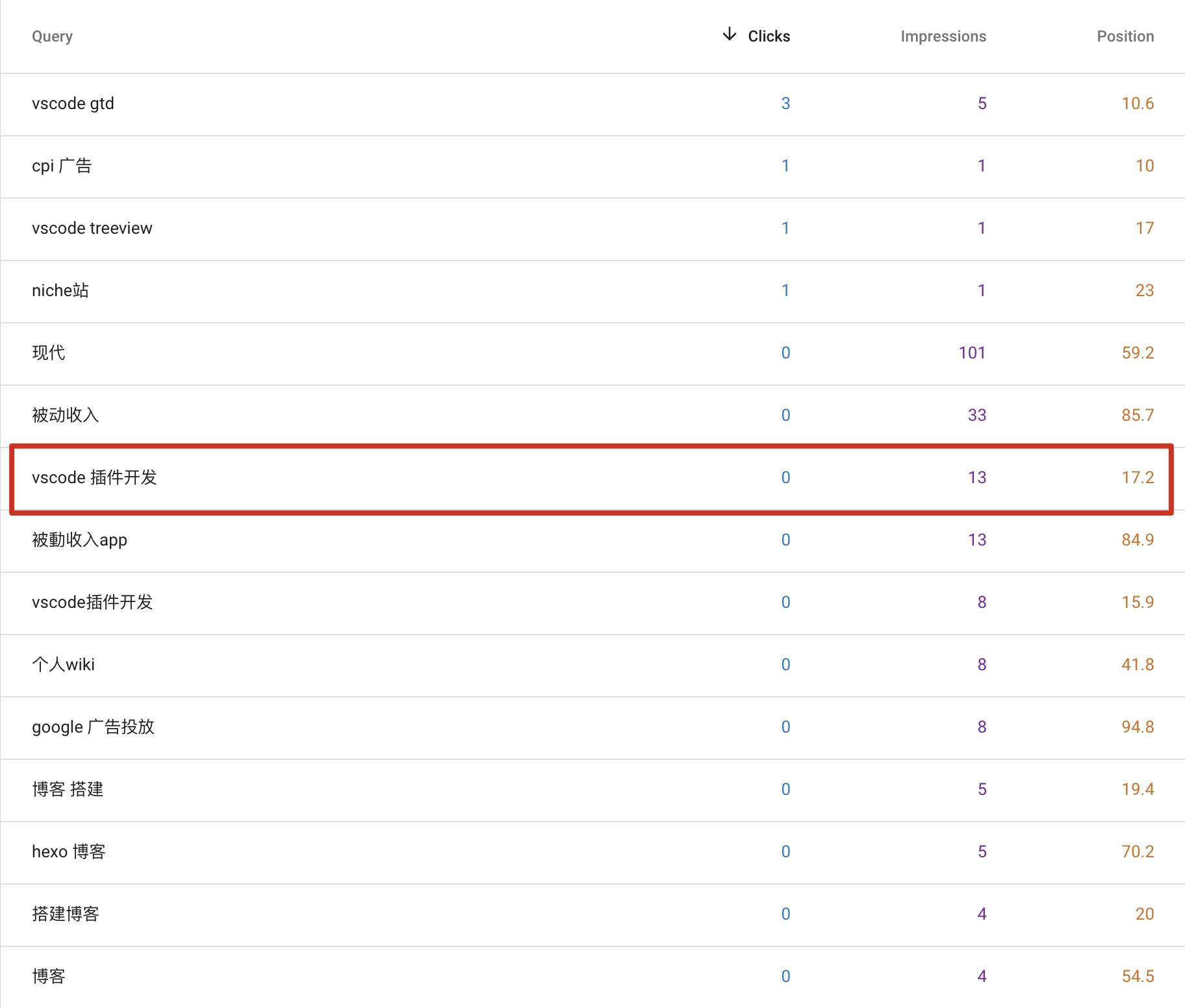Click the '被動收入app' query row

click(79, 540)
